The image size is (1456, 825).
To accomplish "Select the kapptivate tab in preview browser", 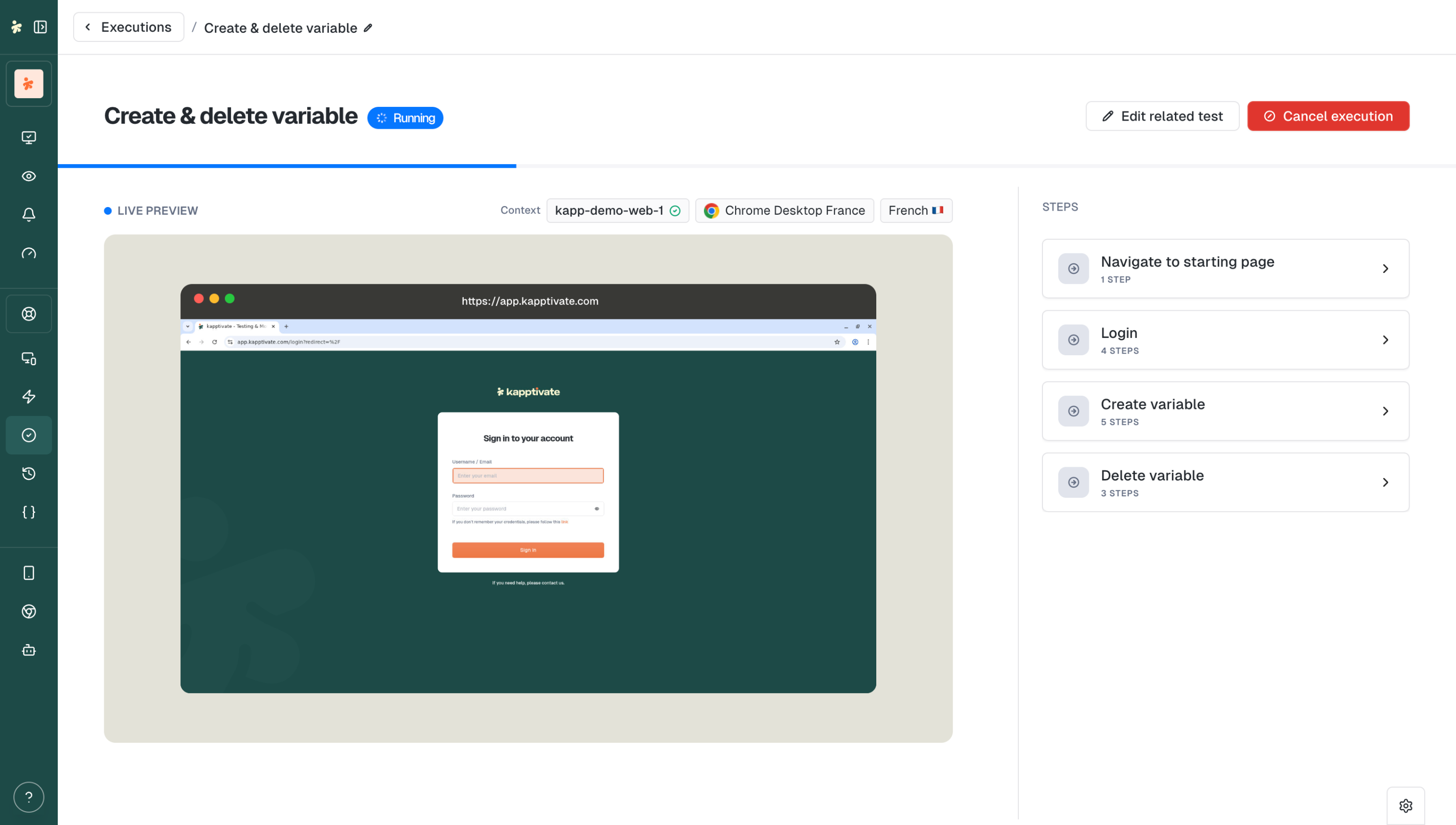I will (236, 327).
